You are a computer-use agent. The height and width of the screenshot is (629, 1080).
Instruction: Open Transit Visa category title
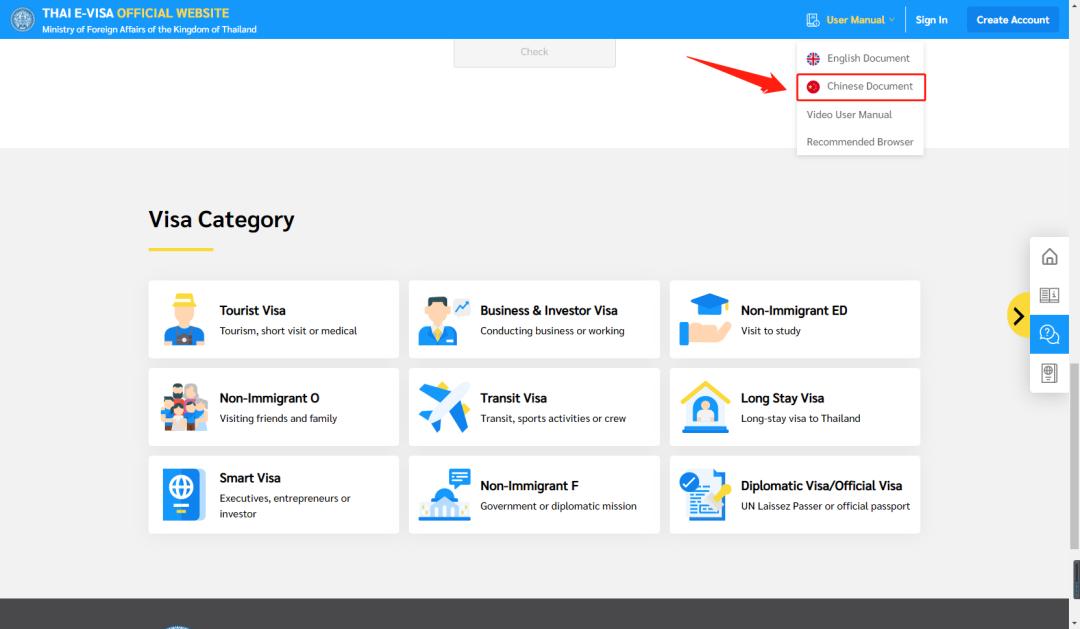(513, 398)
